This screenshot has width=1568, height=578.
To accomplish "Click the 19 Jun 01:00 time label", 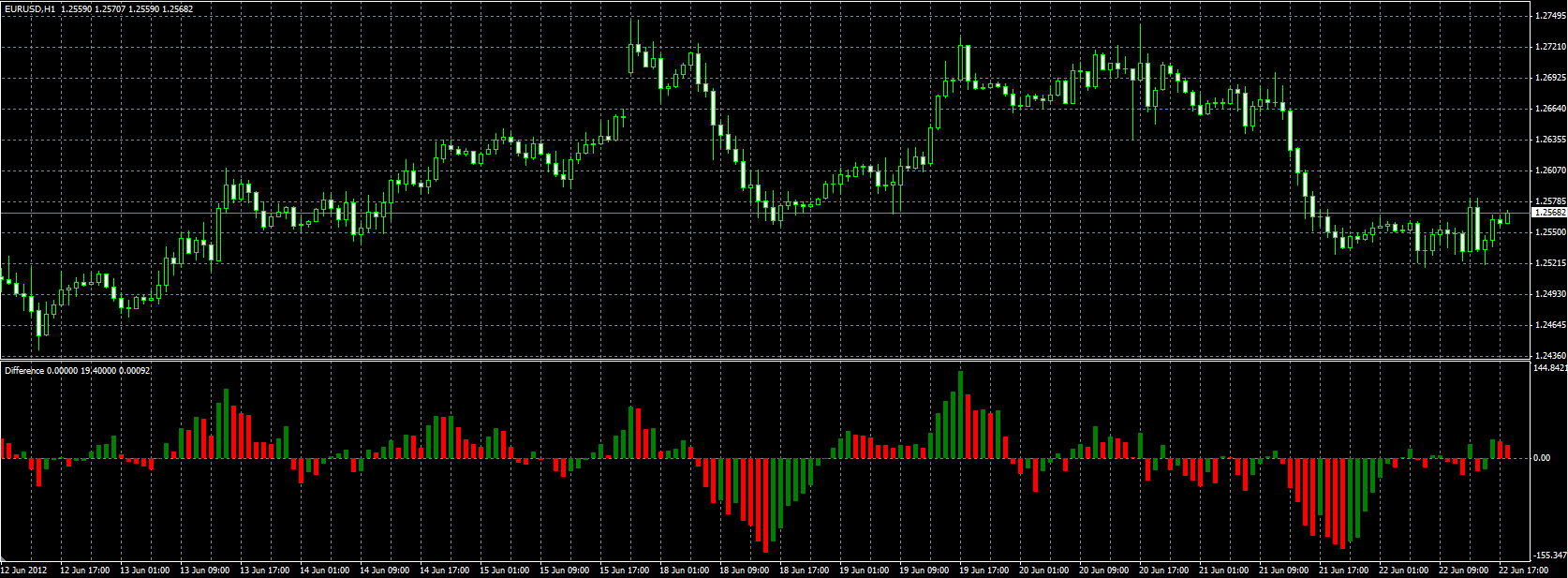I will [x=865, y=571].
